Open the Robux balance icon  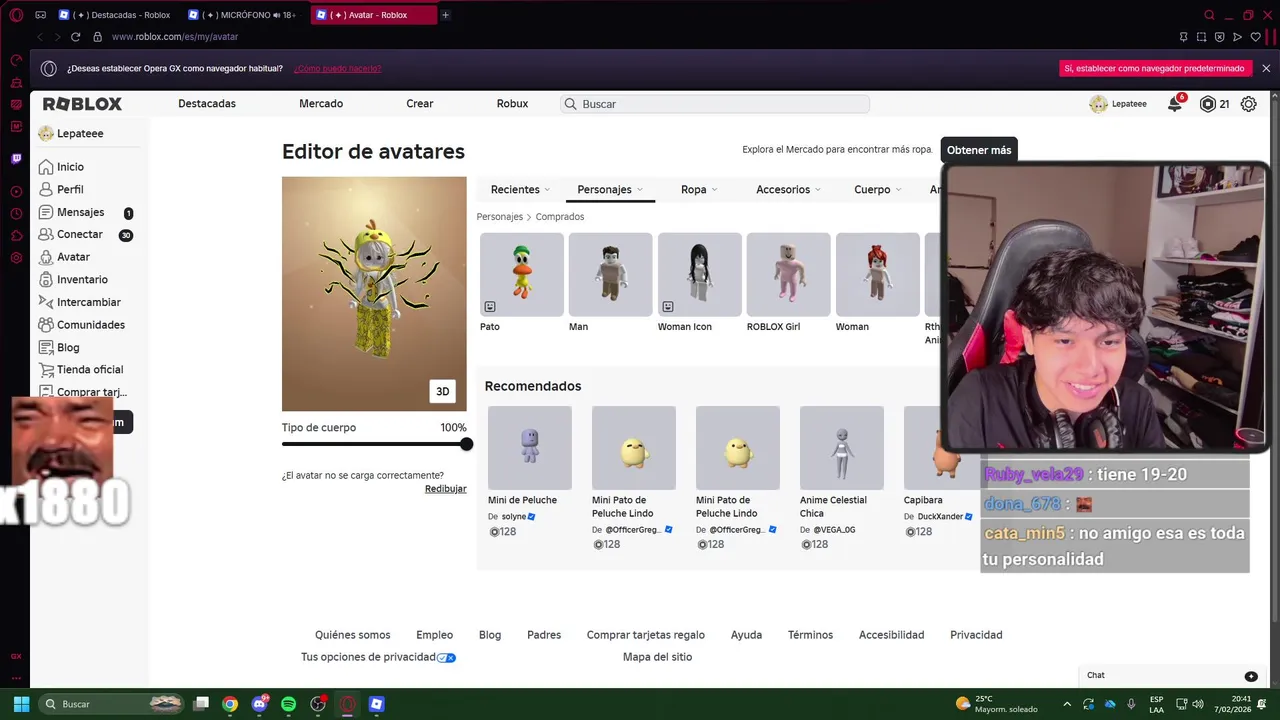1208,104
